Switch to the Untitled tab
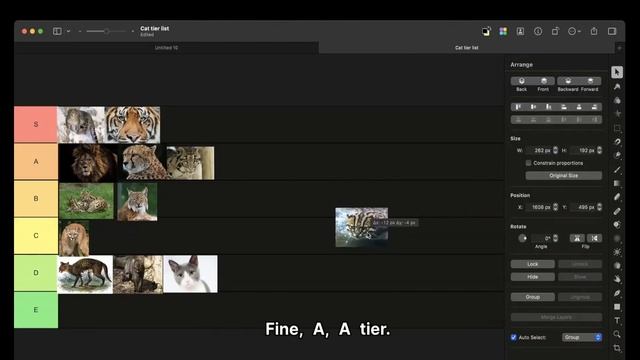This screenshot has height=360, width=640. point(166,48)
